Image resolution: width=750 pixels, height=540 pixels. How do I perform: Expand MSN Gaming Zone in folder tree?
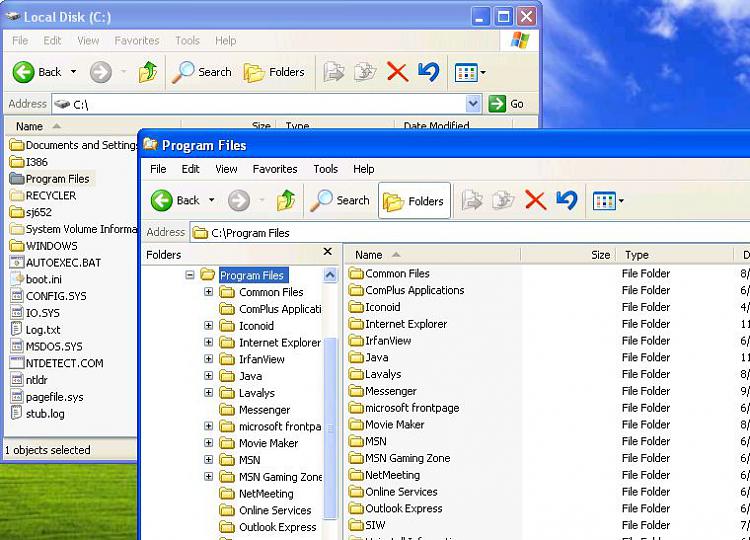point(209,476)
